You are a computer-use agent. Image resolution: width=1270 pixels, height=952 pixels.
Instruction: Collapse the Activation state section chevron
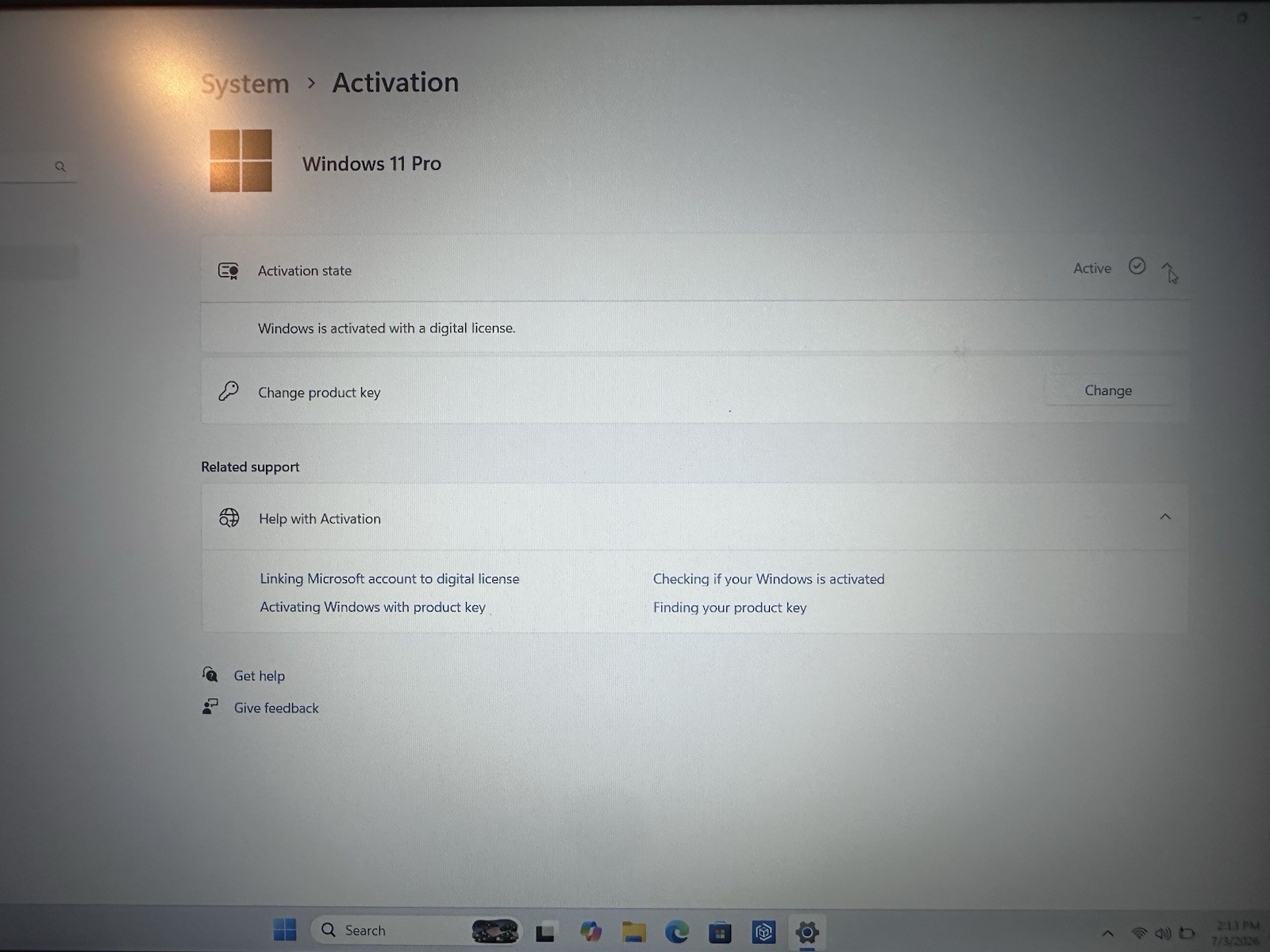[1167, 268]
